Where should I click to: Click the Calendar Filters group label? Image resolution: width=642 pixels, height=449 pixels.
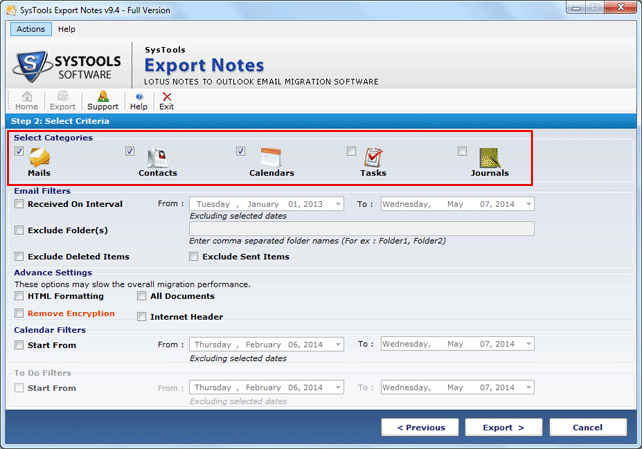50,330
